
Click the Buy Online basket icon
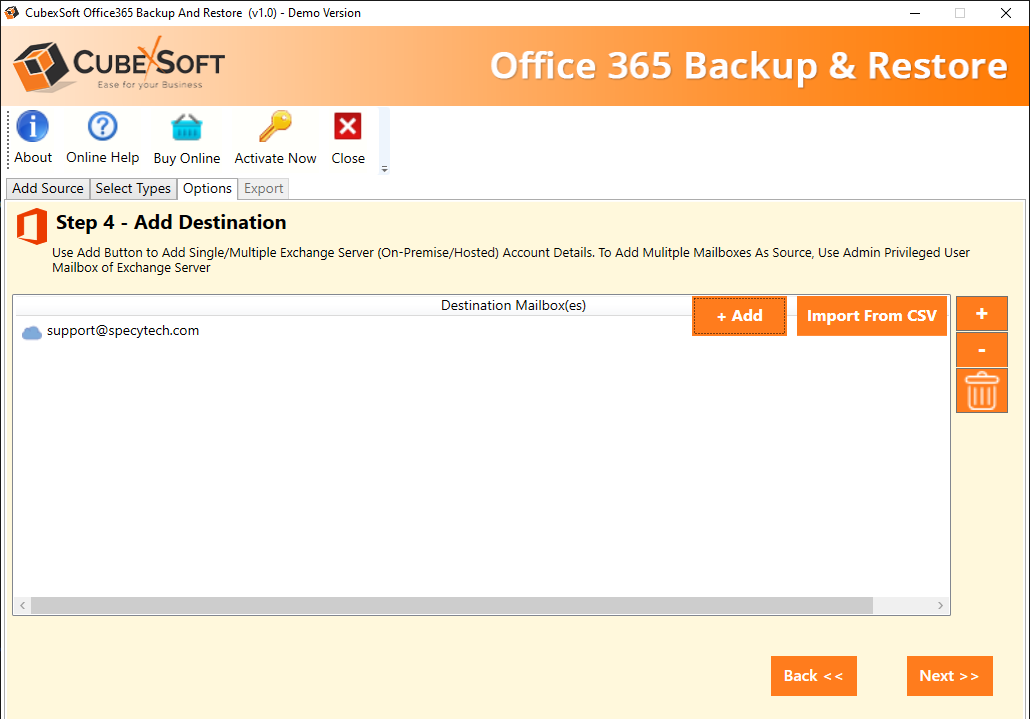click(187, 127)
